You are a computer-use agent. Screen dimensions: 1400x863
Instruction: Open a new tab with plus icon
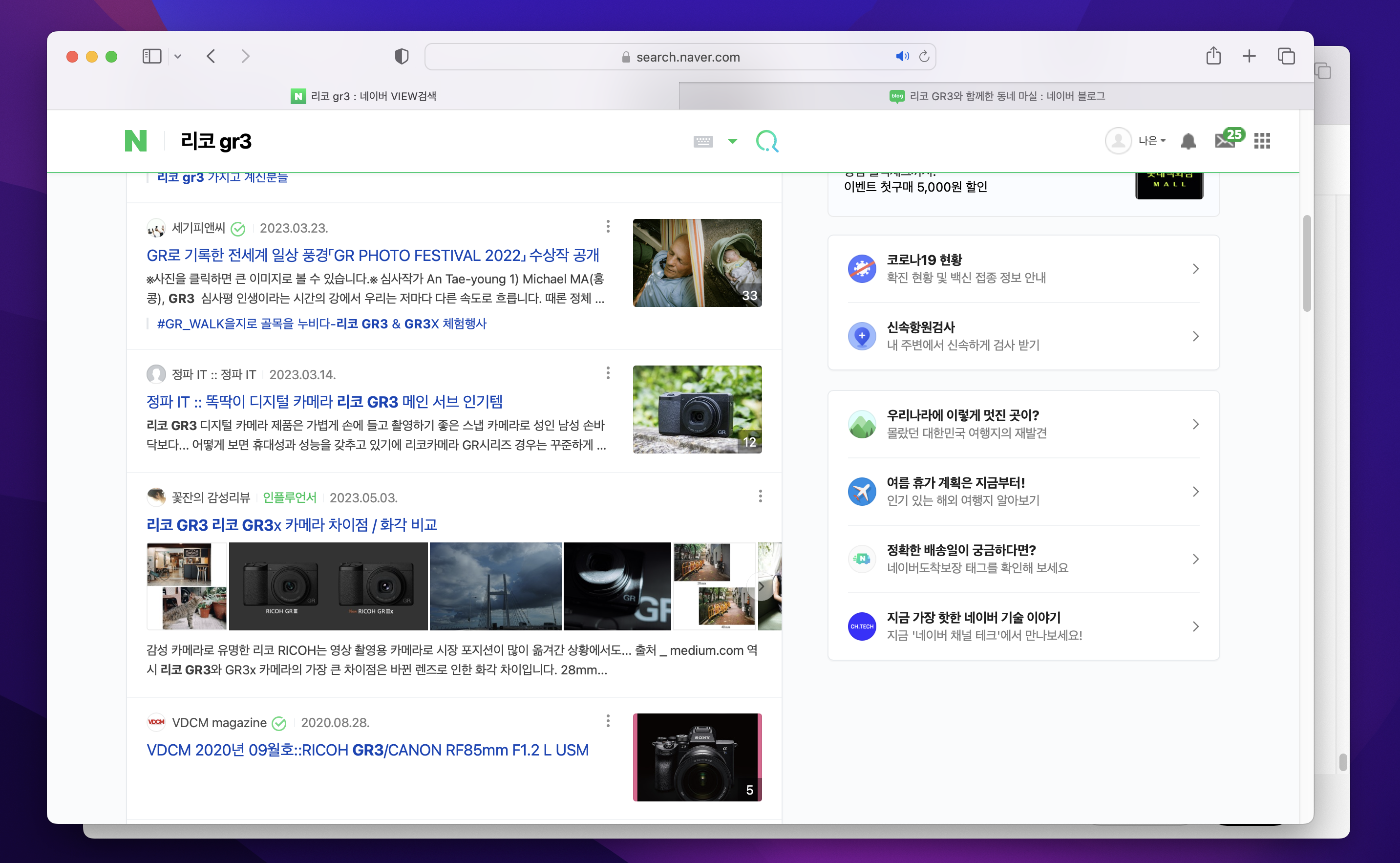(x=1249, y=56)
